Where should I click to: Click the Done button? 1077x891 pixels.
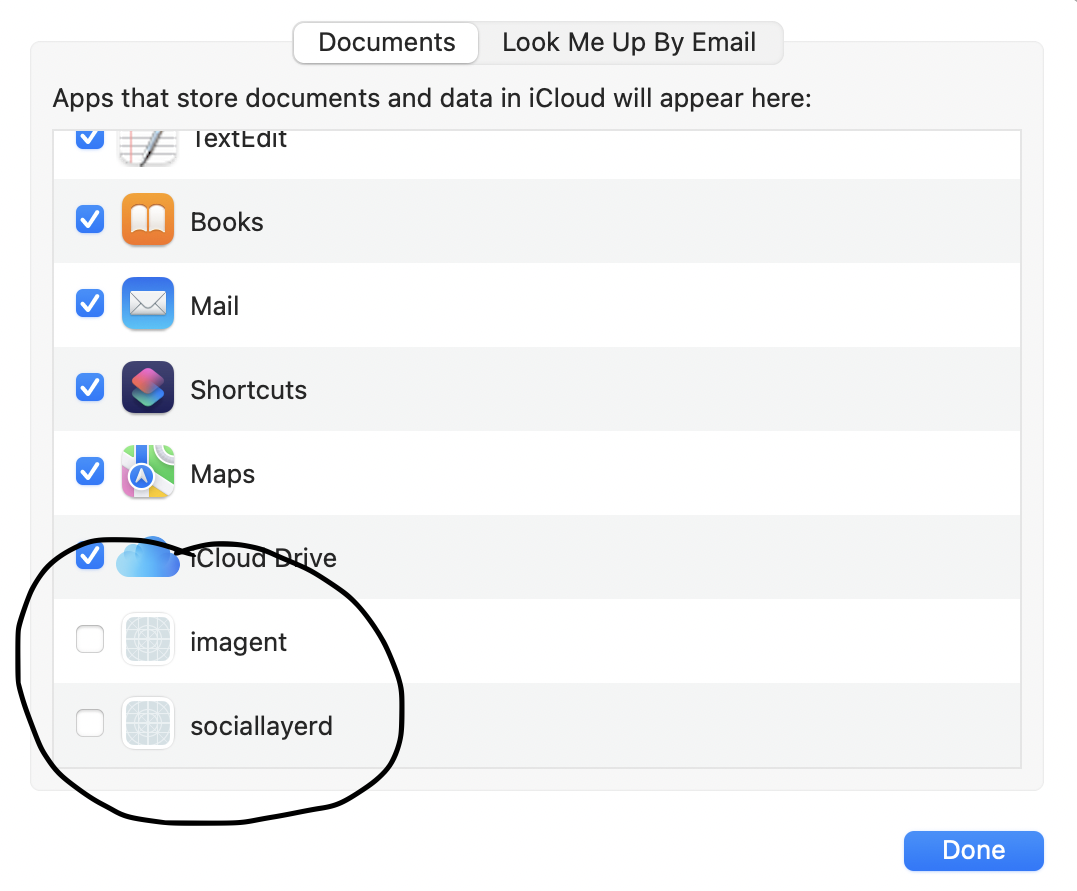[x=973, y=850]
